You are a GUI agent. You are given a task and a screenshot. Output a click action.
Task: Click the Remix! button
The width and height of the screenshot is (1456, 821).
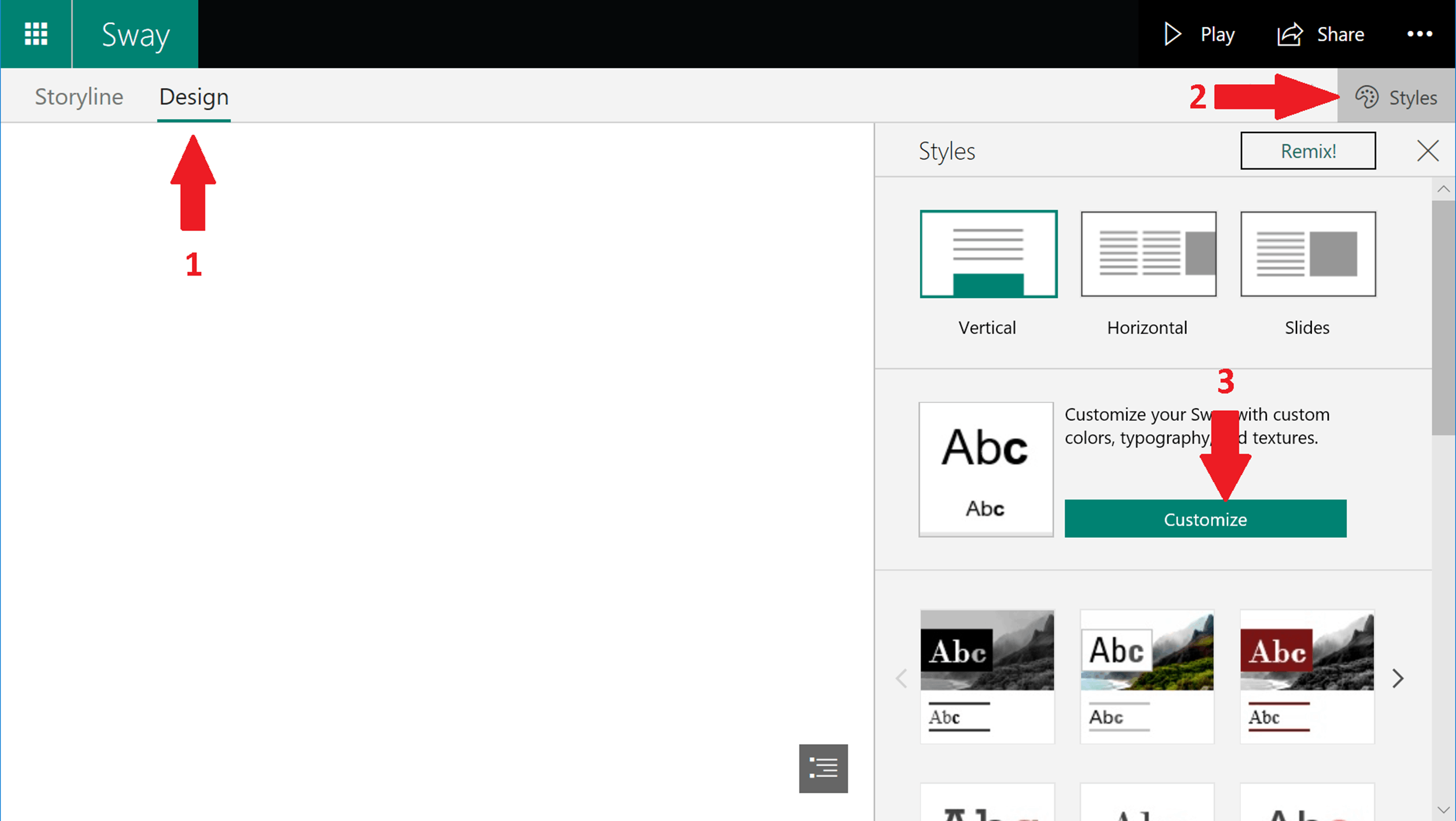(x=1308, y=151)
